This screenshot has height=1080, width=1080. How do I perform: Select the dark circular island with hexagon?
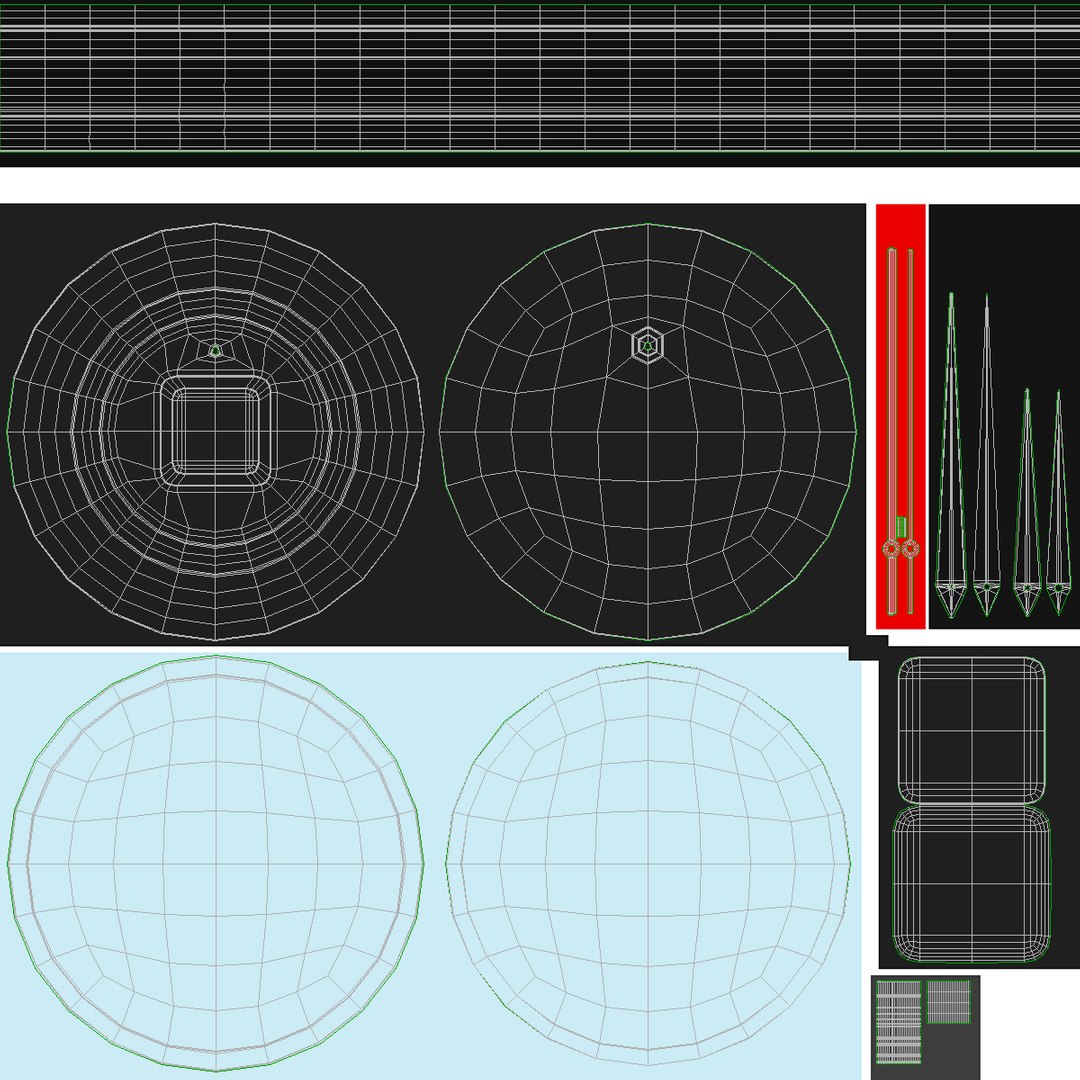(x=647, y=432)
